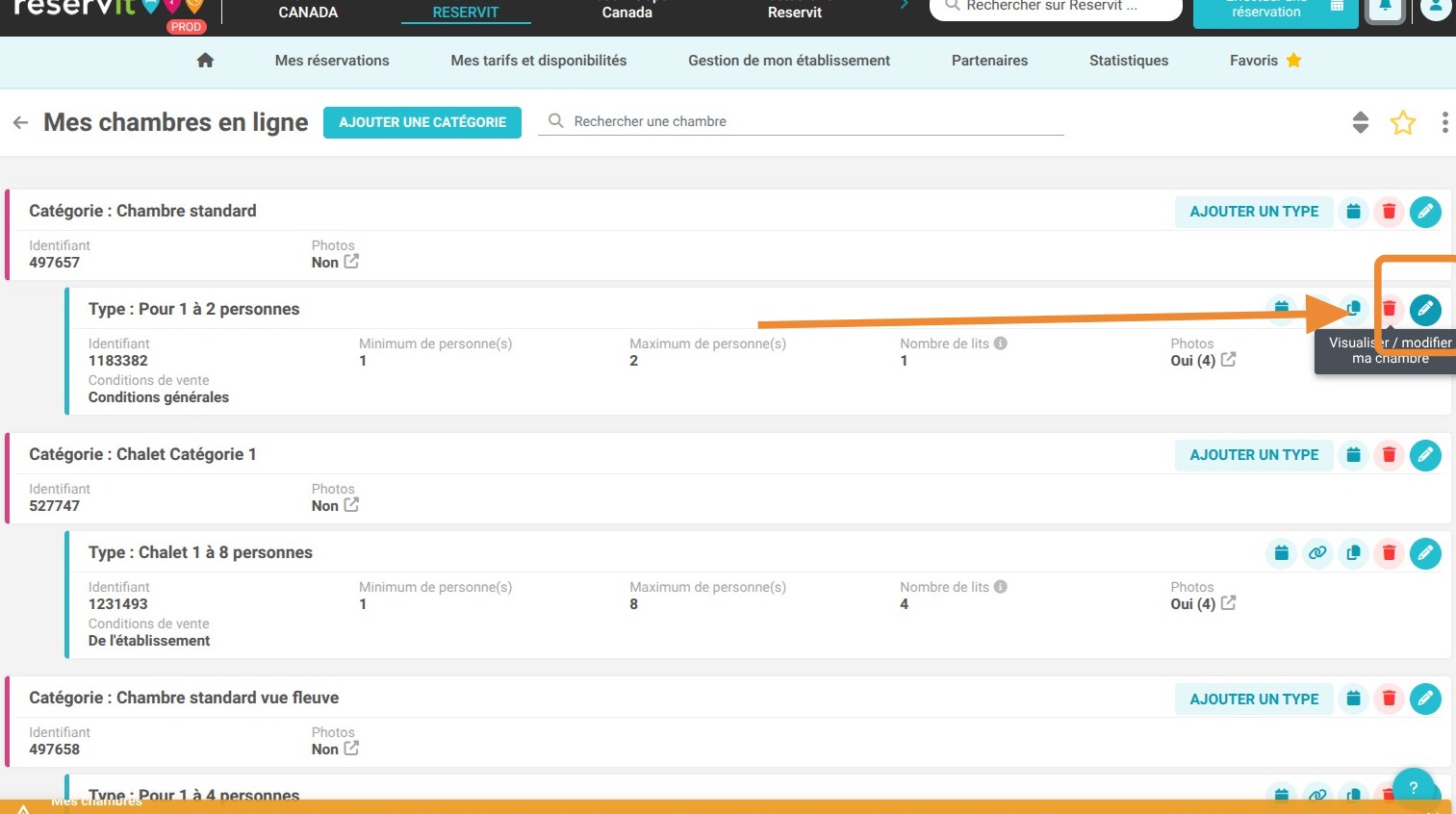The image size is (1456, 814).
Task: Delete the Chambre standard category
Action: [x=1389, y=212]
